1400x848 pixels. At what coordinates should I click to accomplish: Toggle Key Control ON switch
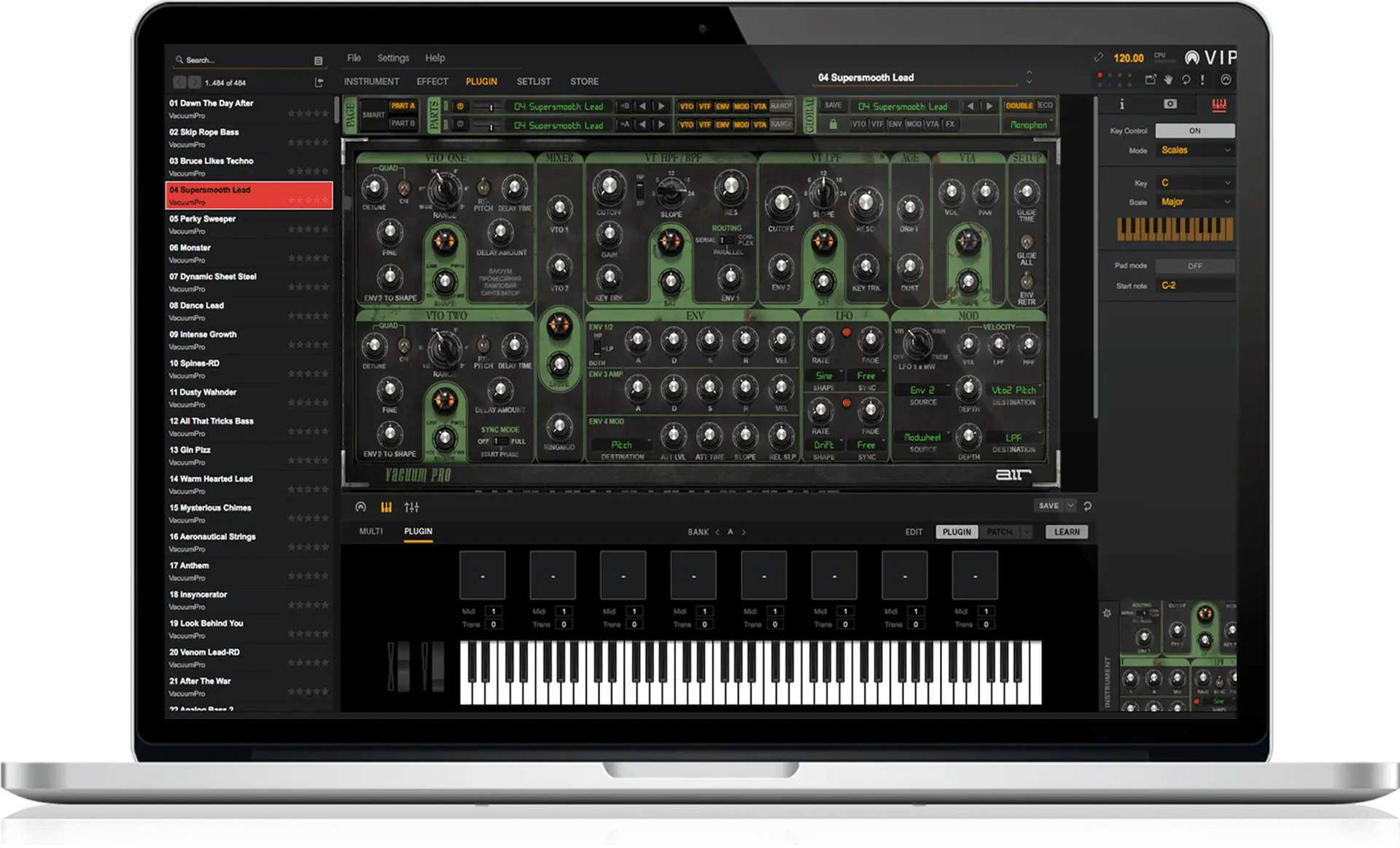(1194, 131)
